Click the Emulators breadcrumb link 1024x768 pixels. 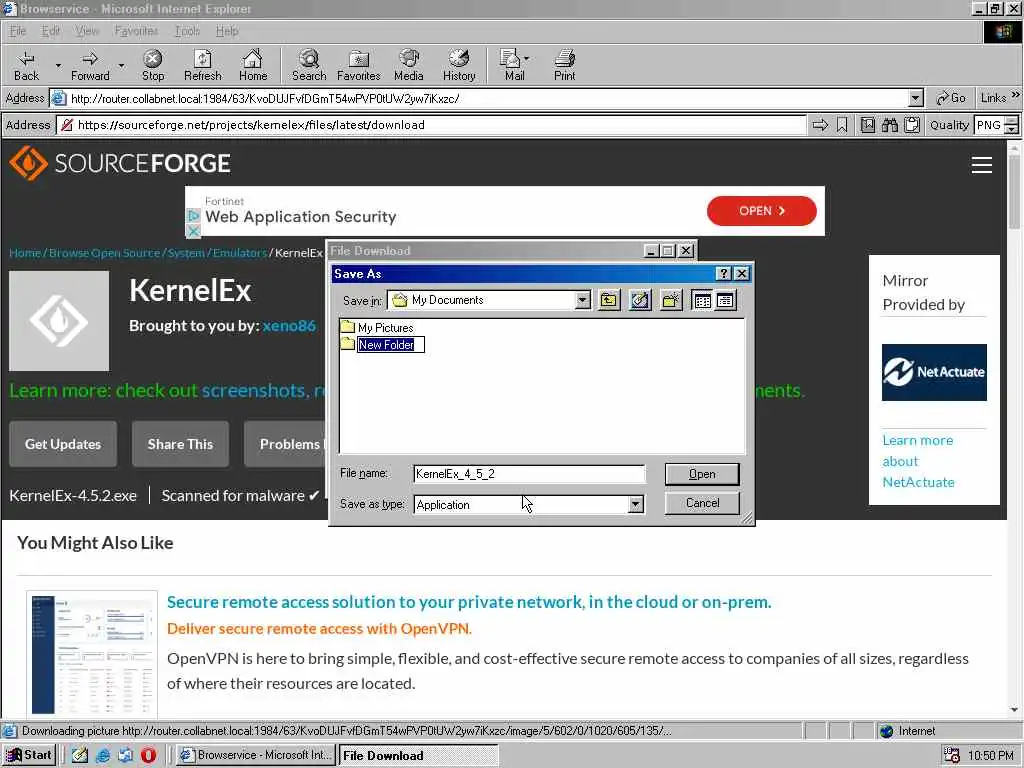240,253
